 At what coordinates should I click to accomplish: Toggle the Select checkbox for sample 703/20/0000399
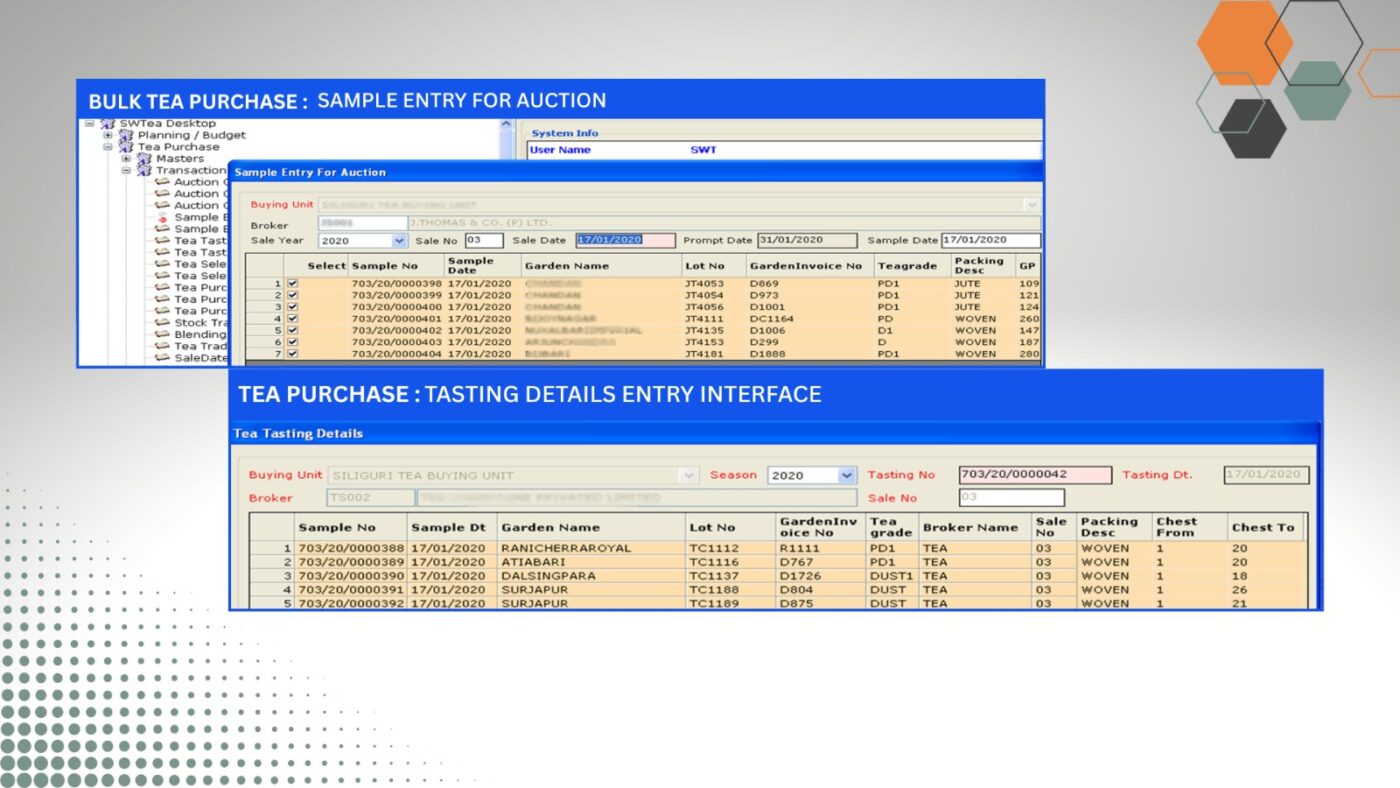(292, 295)
